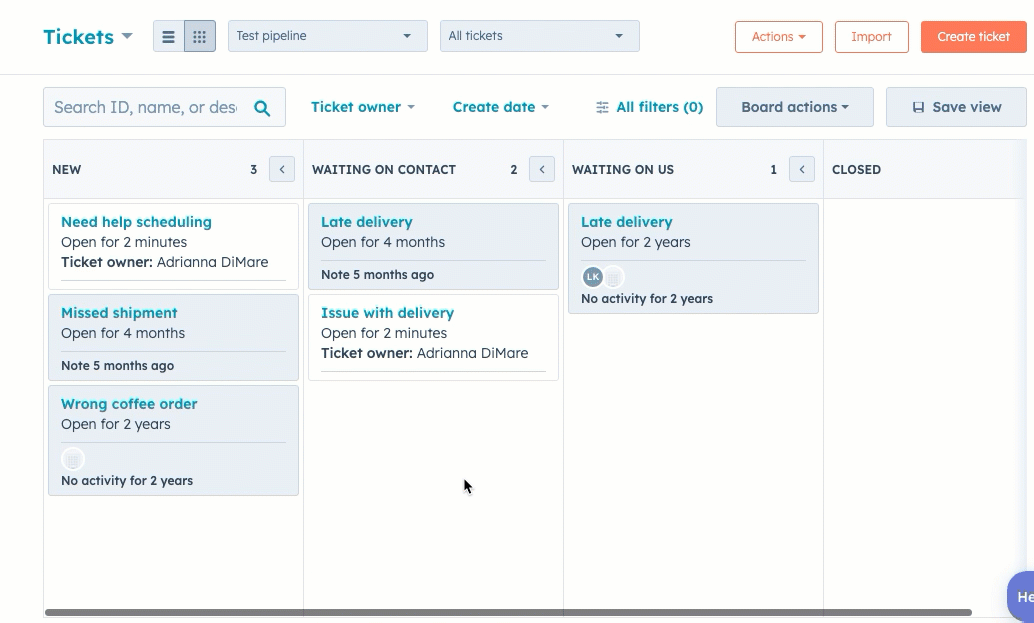Click Save view button
The width and height of the screenshot is (1034, 623).
956,107
